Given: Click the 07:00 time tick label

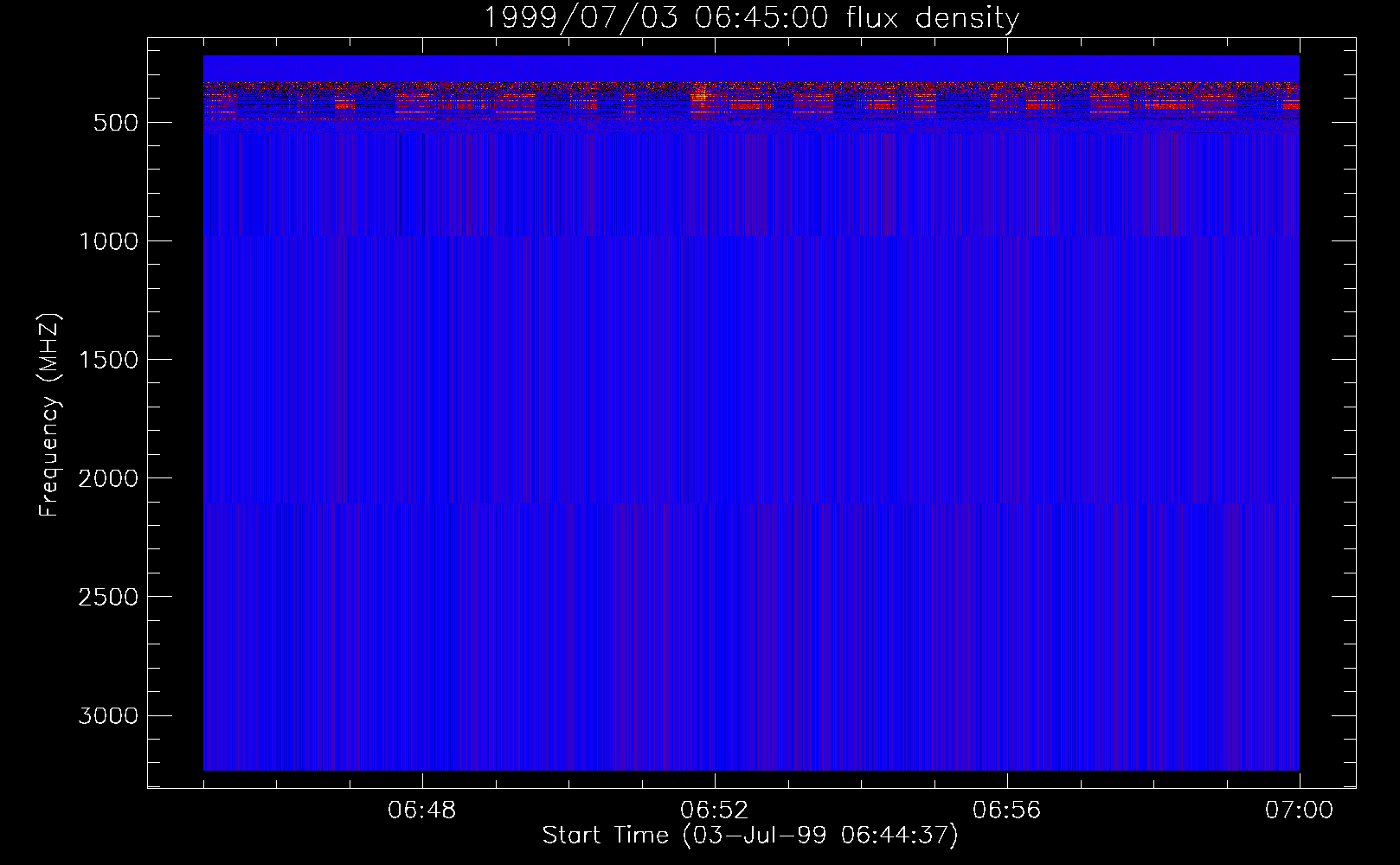Looking at the screenshot, I should 1300,811.
